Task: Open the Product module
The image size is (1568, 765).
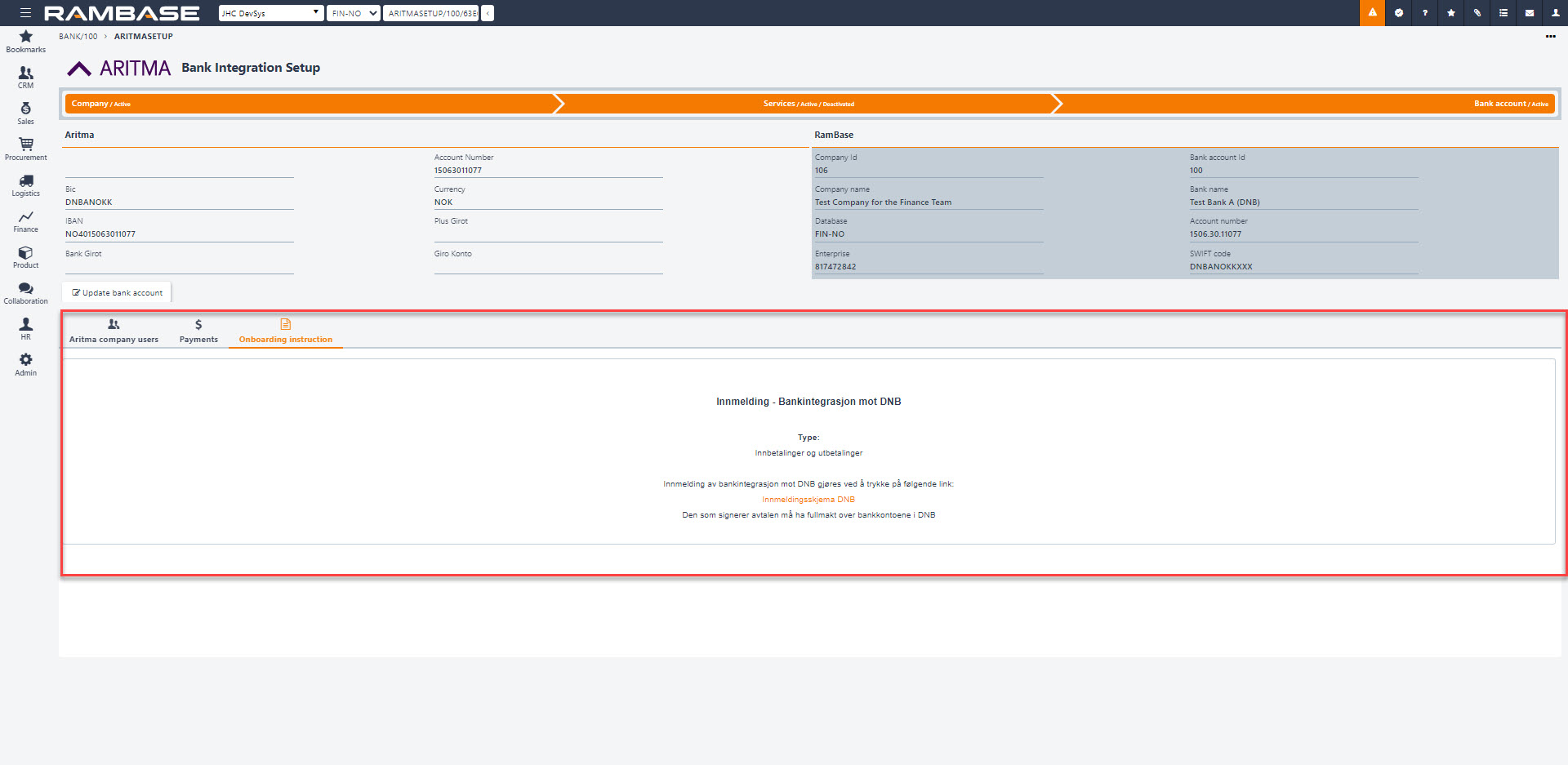Action: (x=26, y=257)
